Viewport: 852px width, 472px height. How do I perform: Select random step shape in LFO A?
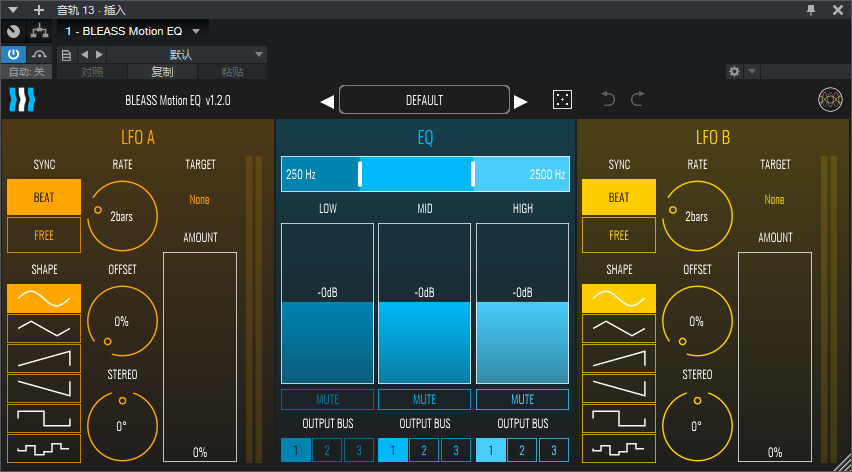click(x=44, y=448)
